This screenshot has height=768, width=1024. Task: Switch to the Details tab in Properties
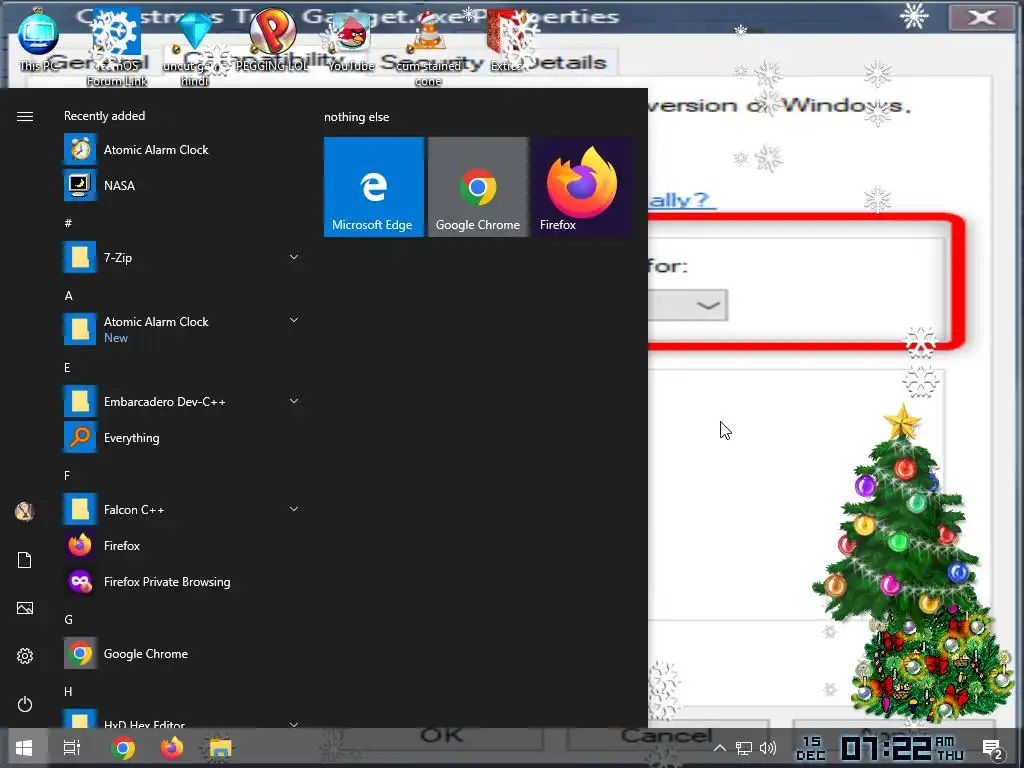pyautogui.click(x=568, y=62)
